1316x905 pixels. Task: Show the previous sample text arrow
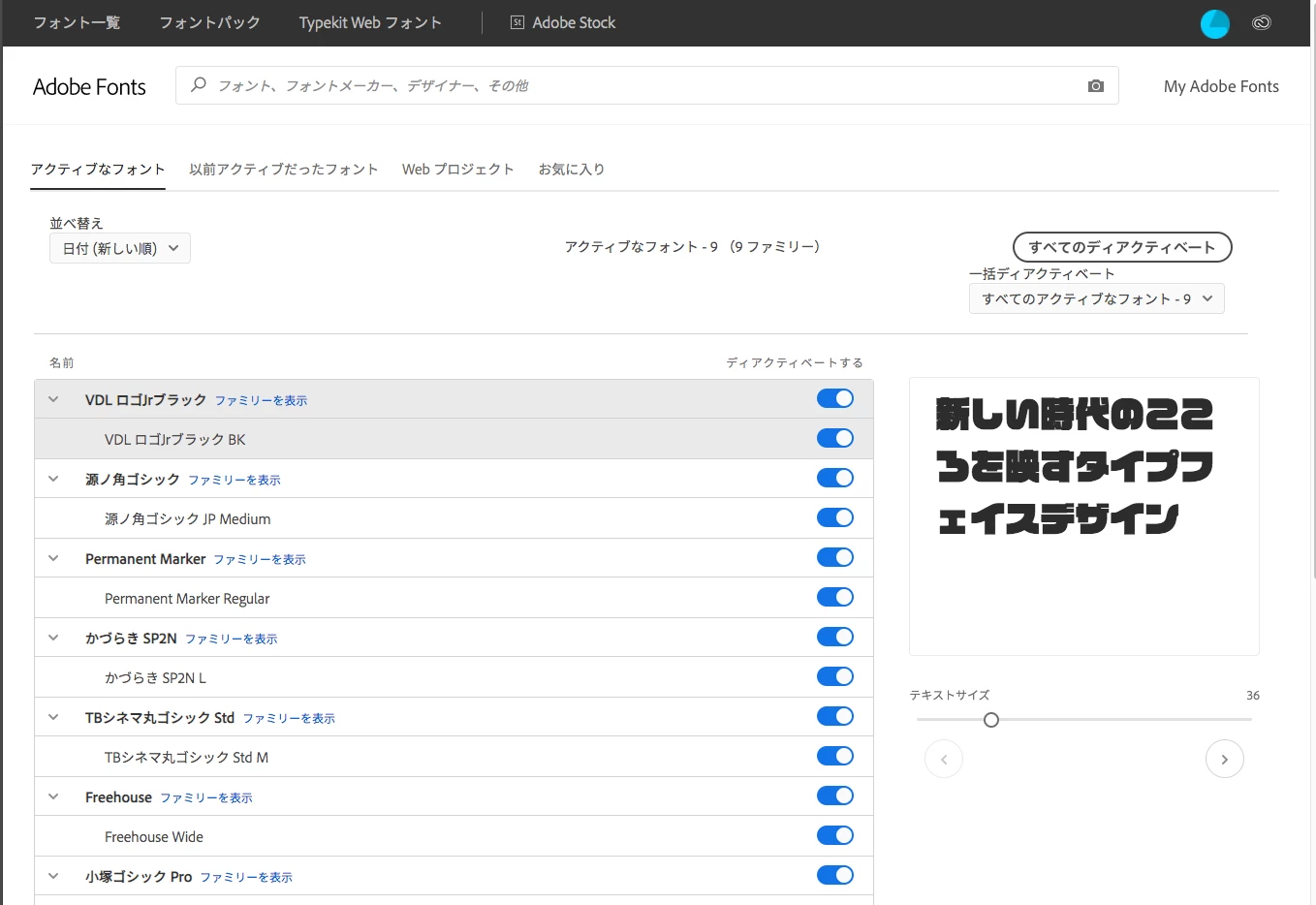(944, 759)
